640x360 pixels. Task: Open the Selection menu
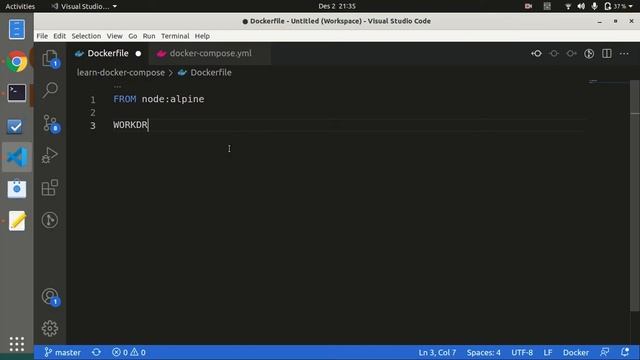point(86,36)
